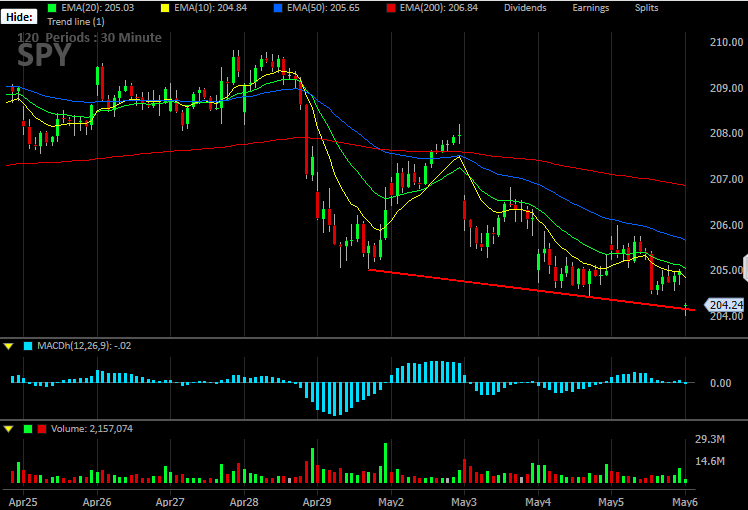
Task: Collapse the Volume panel with yellow triangle
Action: tap(8, 429)
